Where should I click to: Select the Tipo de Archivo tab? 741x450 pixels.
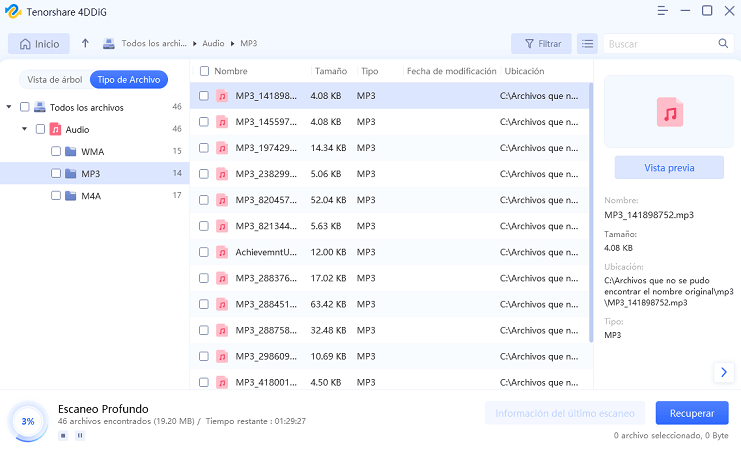pyautogui.click(x=126, y=80)
